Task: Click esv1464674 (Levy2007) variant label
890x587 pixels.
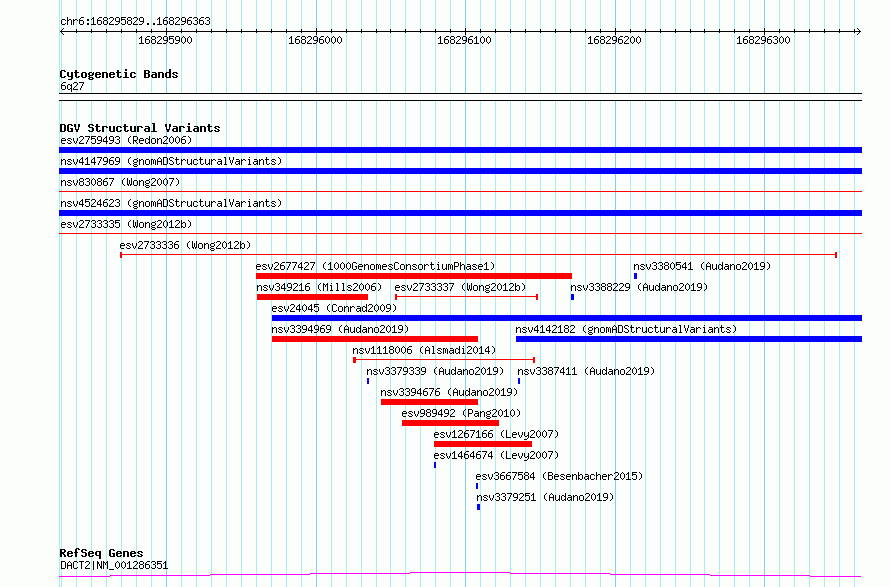Action: coord(496,455)
